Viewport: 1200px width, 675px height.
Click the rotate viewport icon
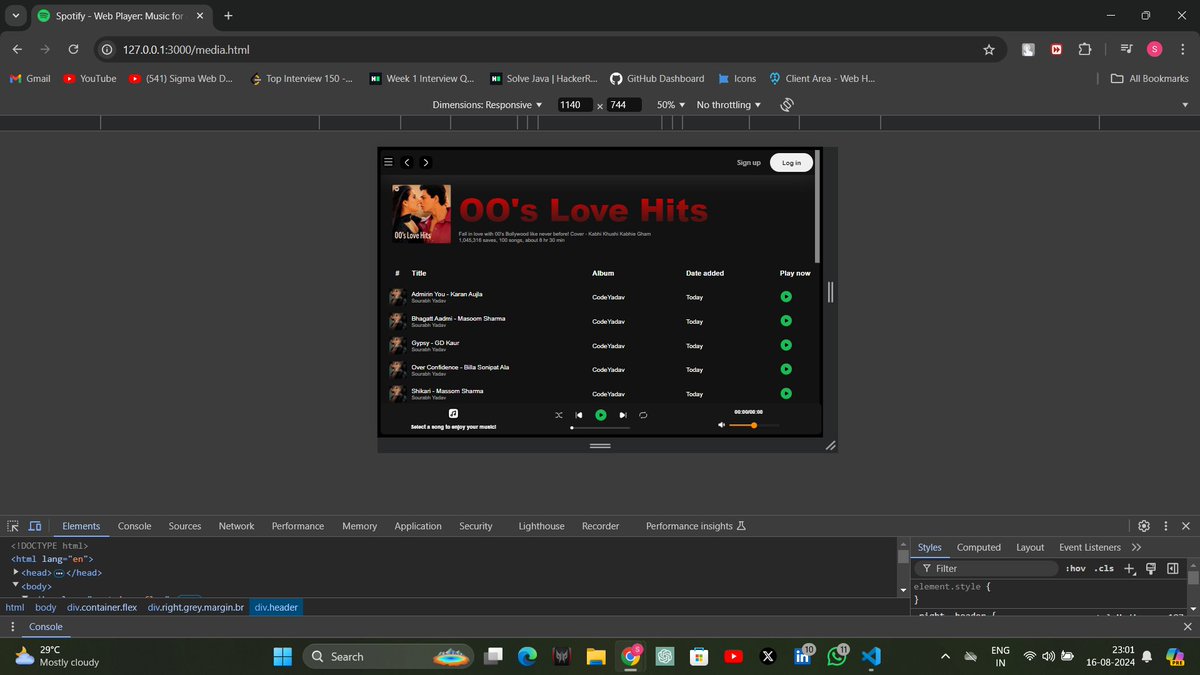787,105
